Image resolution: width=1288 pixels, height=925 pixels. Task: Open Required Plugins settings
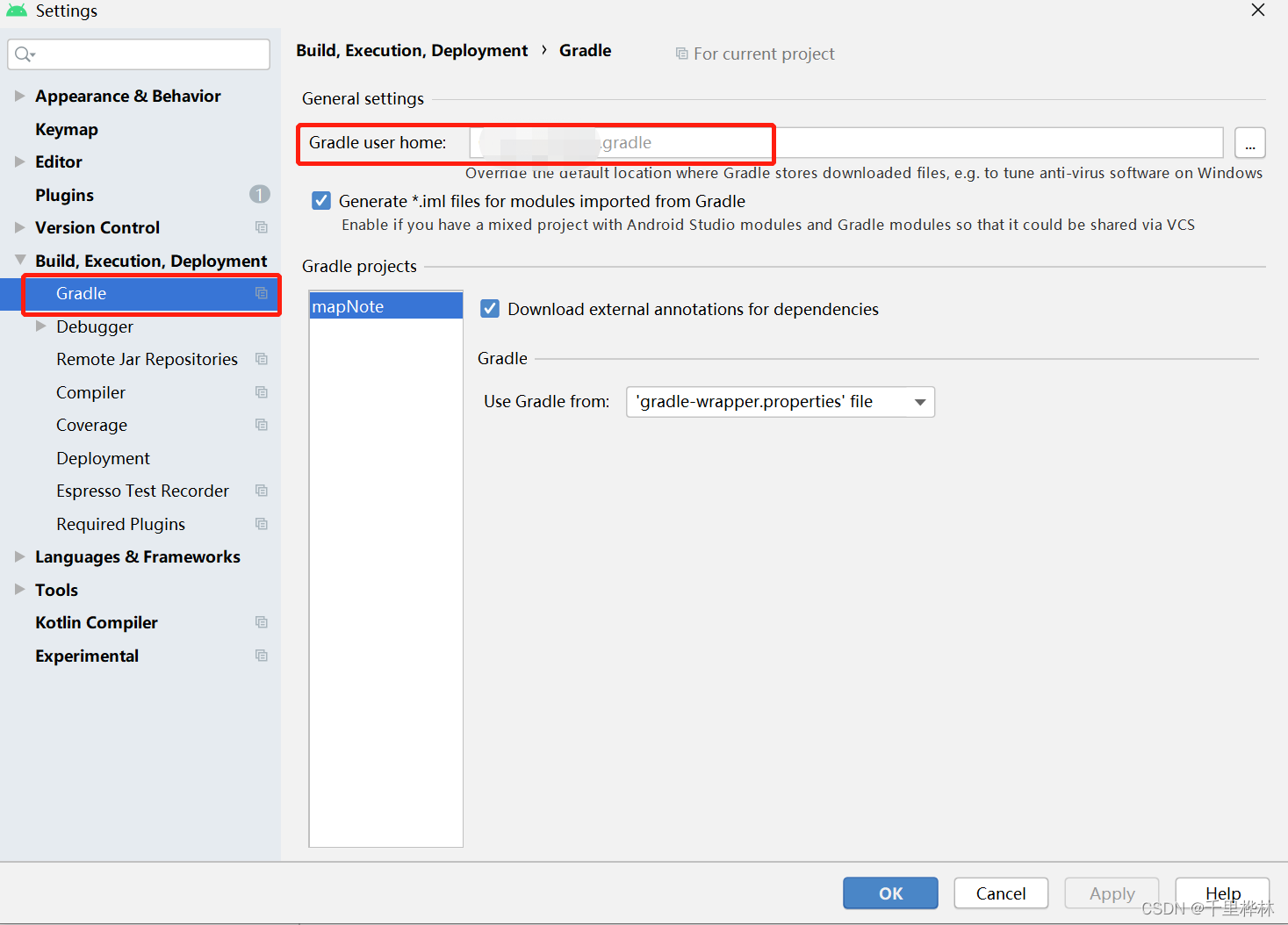pos(120,524)
